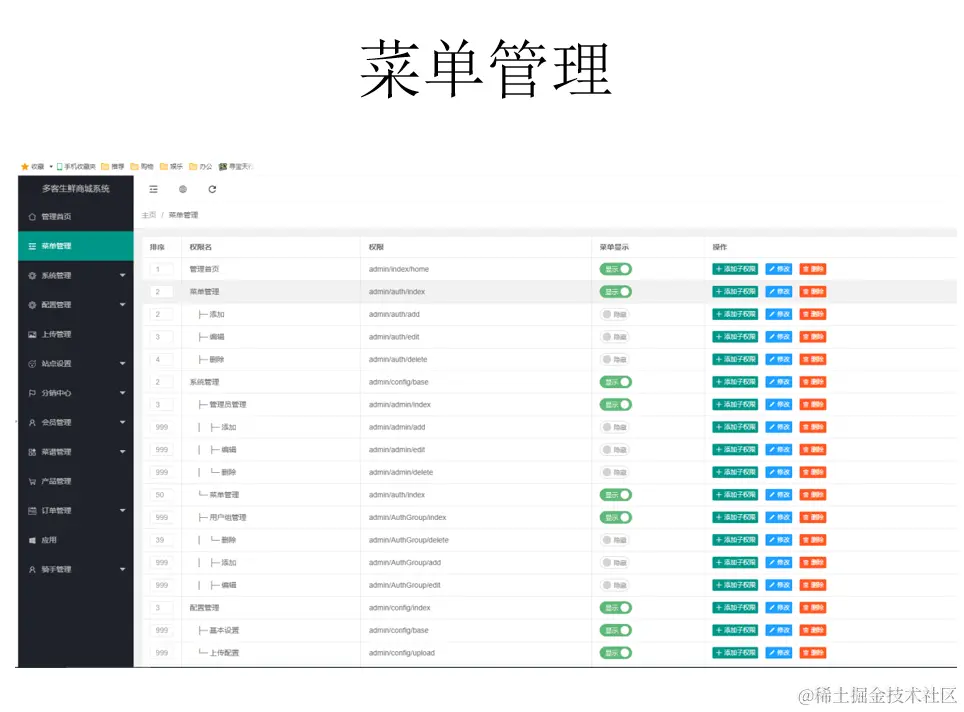This screenshot has height=712, width=964.
Task: Expand the 会员管理 sidebar submenu
Action: pos(58,422)
